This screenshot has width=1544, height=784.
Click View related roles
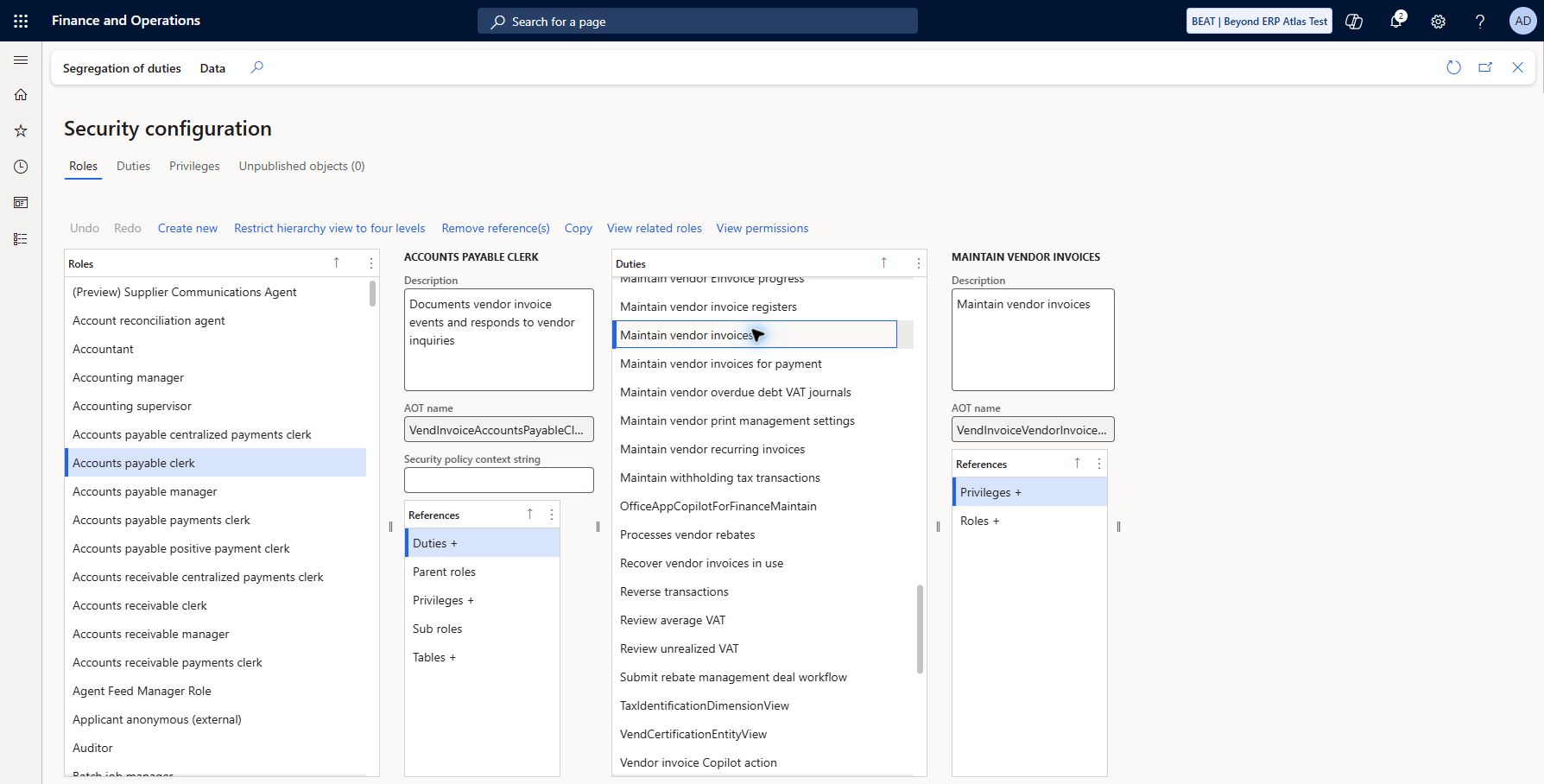(655, 228)
